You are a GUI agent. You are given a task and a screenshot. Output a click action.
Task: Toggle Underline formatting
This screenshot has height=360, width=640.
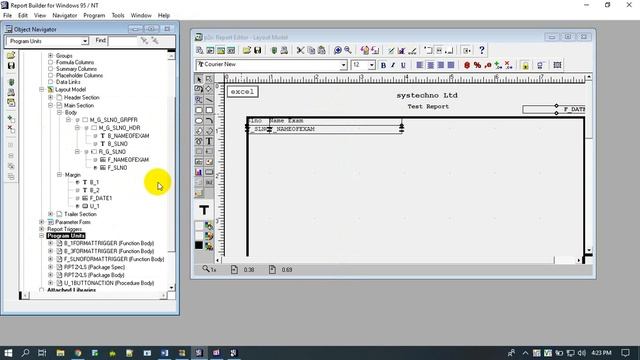tap(403, 65)
